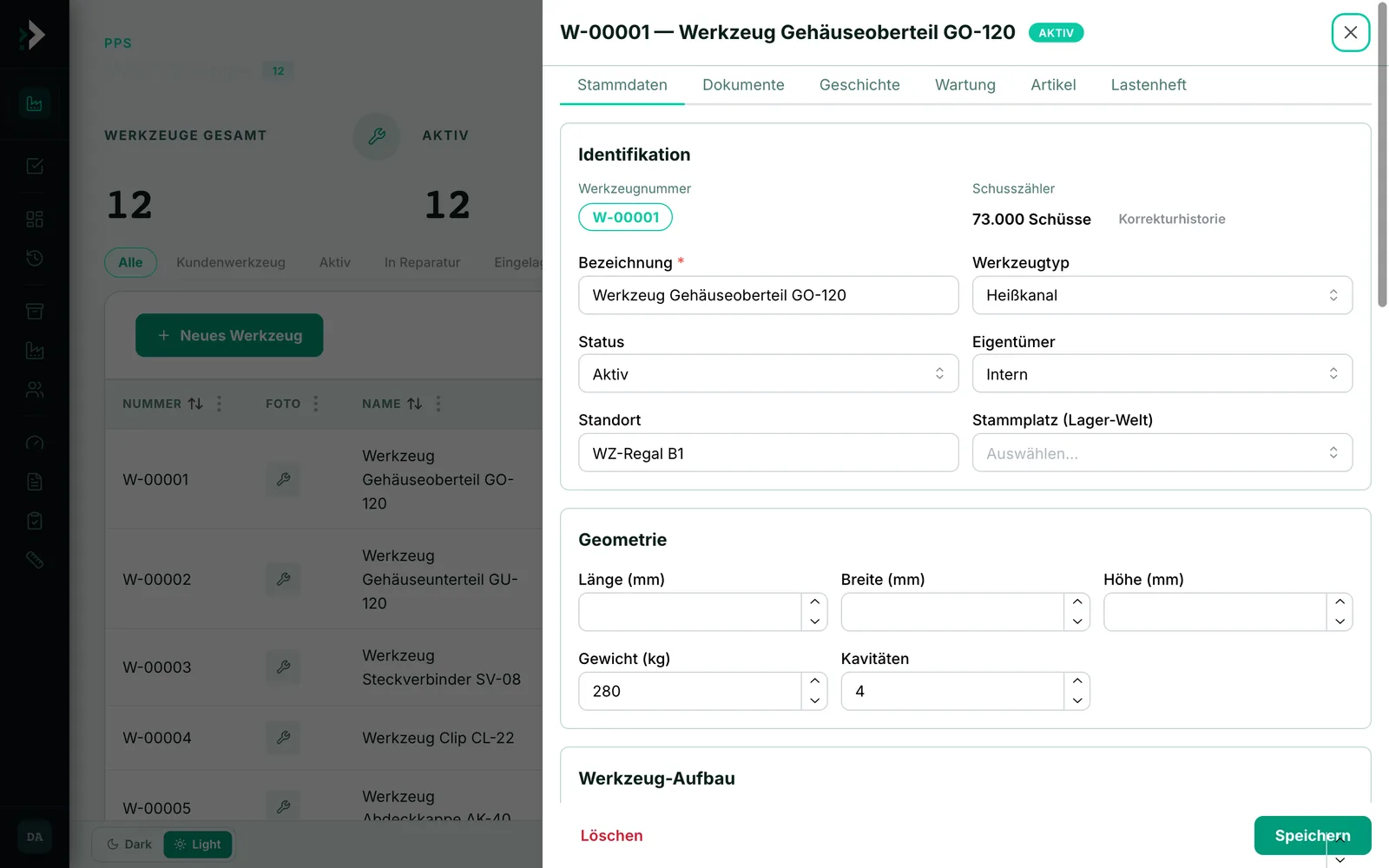Open the Werkzeugtyp dropdown showing Heißkanal
1389x868 pixels.
point(1162,295)
